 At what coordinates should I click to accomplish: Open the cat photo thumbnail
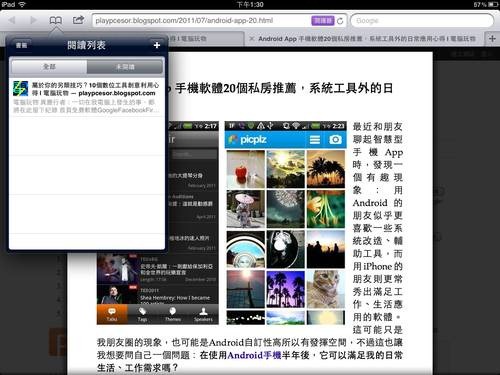pyautogui.click(x=326, y=289)
